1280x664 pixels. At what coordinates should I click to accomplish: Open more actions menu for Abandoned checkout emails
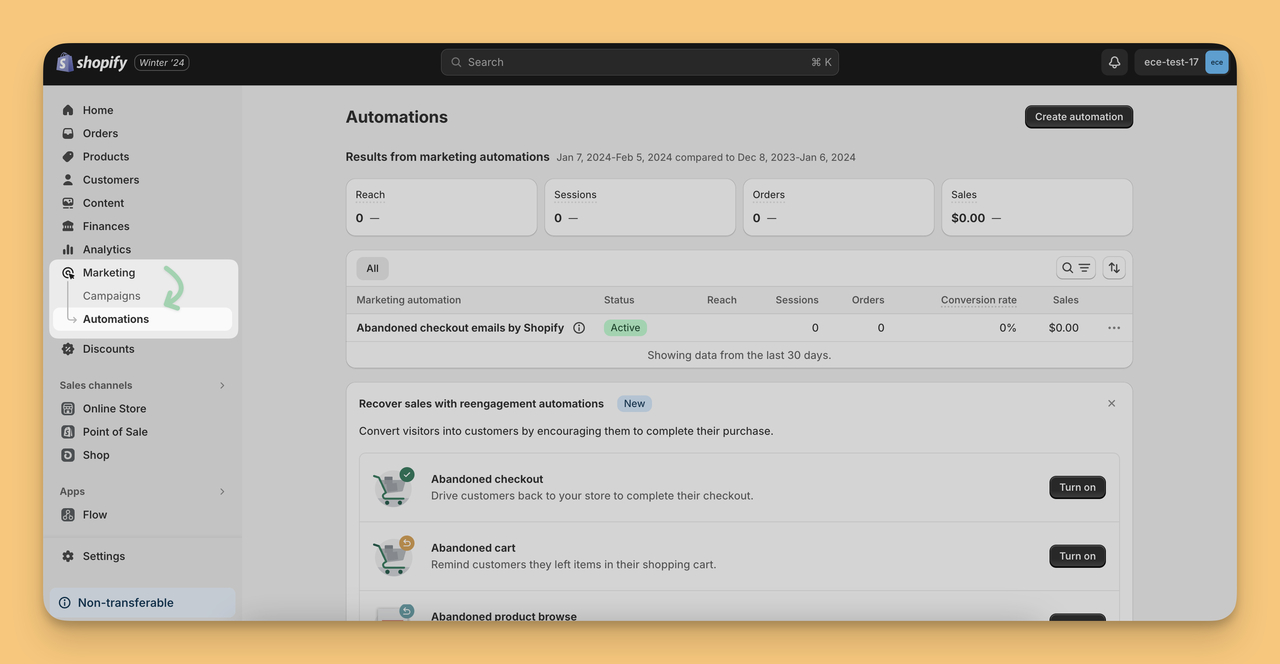point(1114,328)
